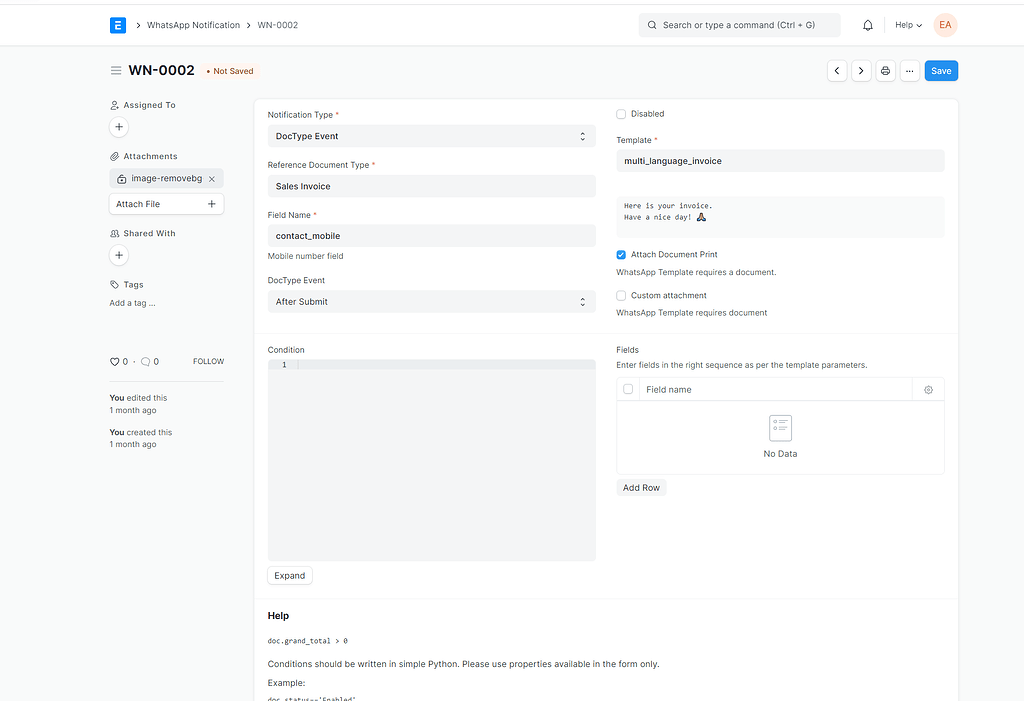Add share with plus under Shared With
Viewport: 1024px width, 701px height.
click(119, 255)
